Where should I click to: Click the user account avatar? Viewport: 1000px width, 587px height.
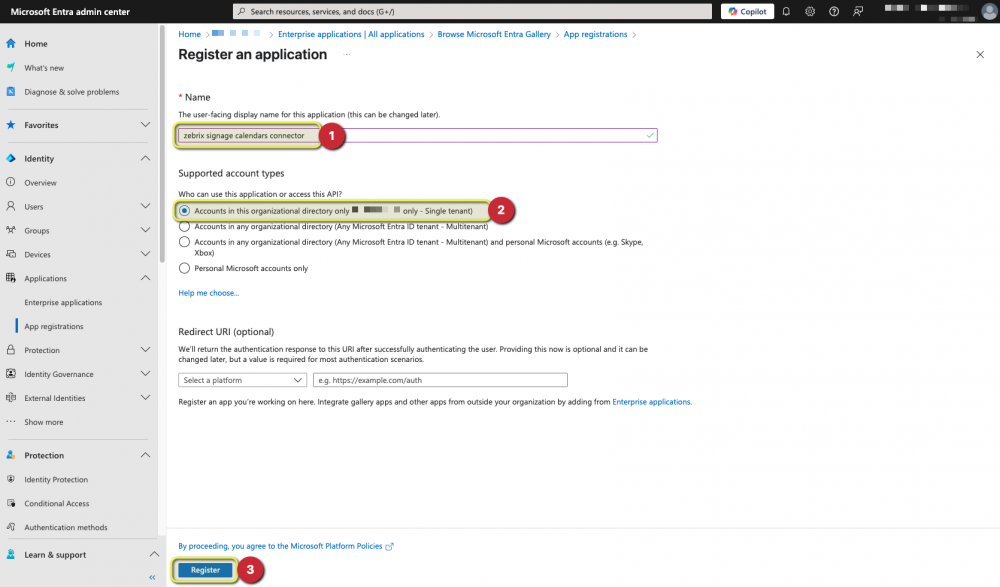(x=989, y=11)
